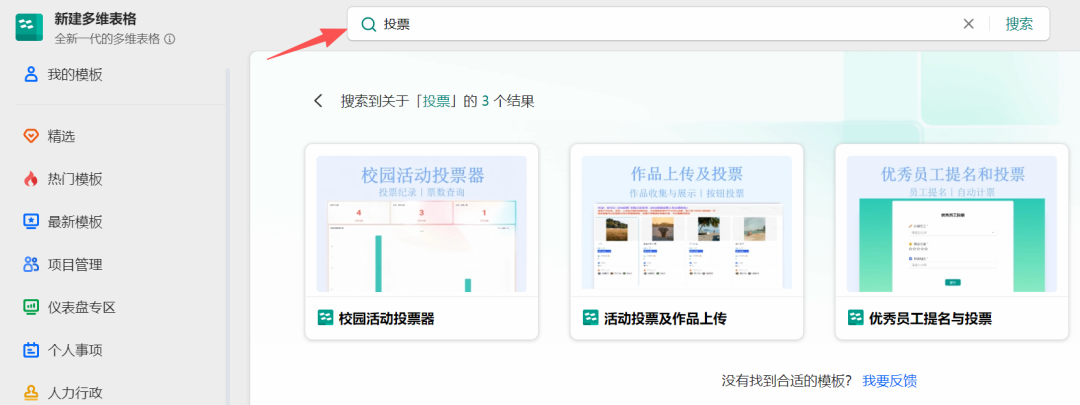Click the stamp icon beside 人力行政
The width and height of the screenshot is (1080, 405).
[x=31, y=393]
